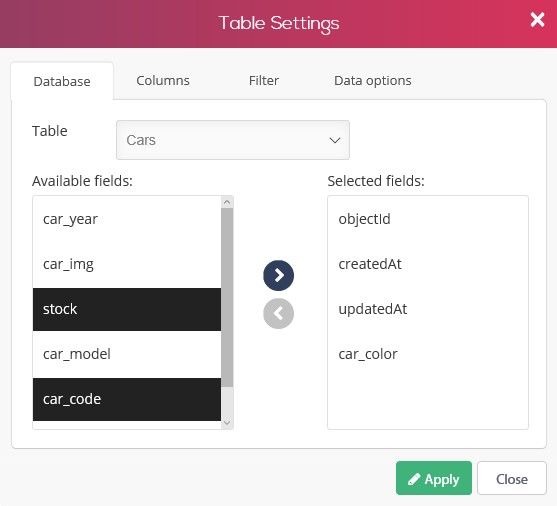Click the Close button
The height and width of the screenshot is (506, 557).
pos(512,478)
